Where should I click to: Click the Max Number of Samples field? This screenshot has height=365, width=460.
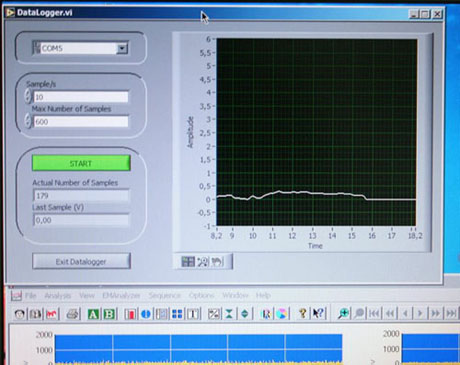81,121
